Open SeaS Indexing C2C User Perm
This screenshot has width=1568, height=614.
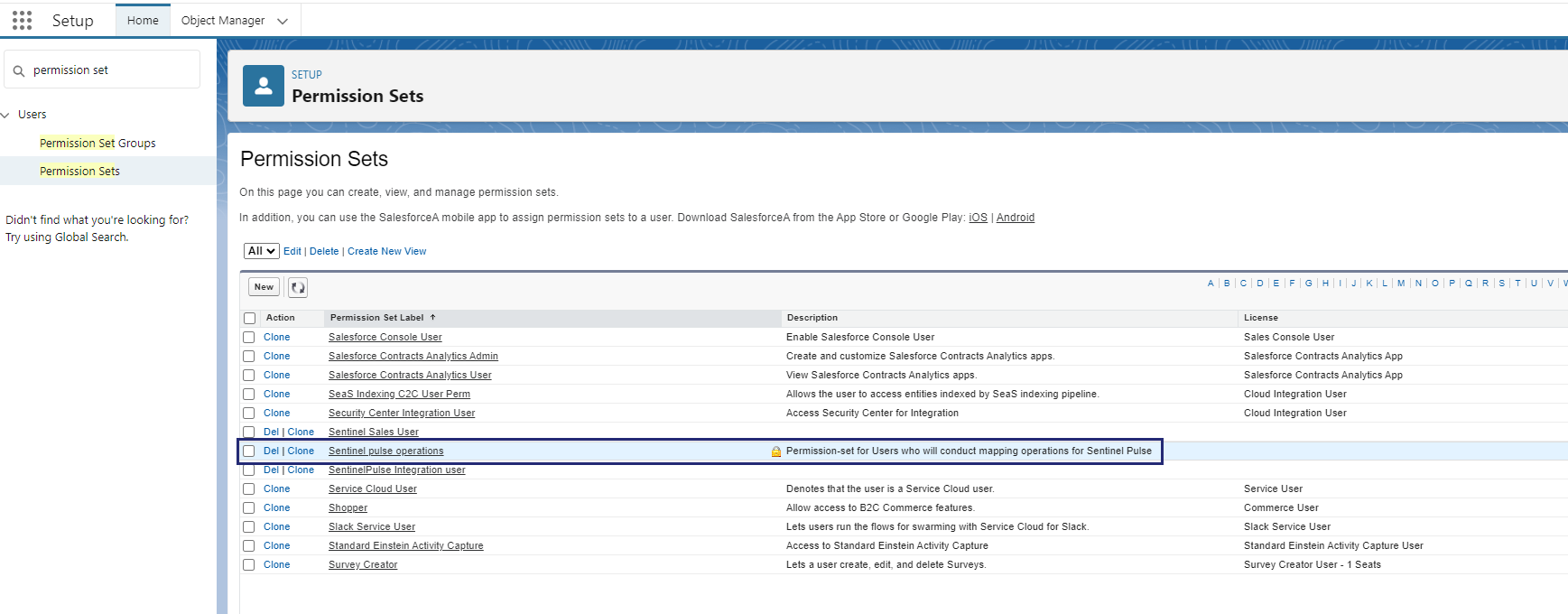pos(399,394)
